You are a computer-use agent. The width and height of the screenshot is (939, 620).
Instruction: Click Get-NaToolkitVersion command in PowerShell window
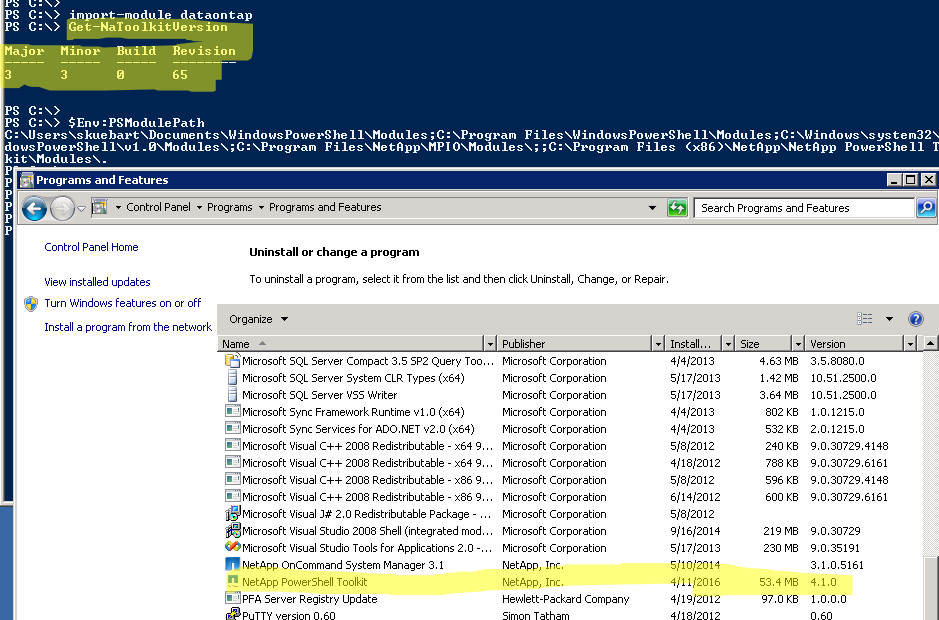[148, 27]
